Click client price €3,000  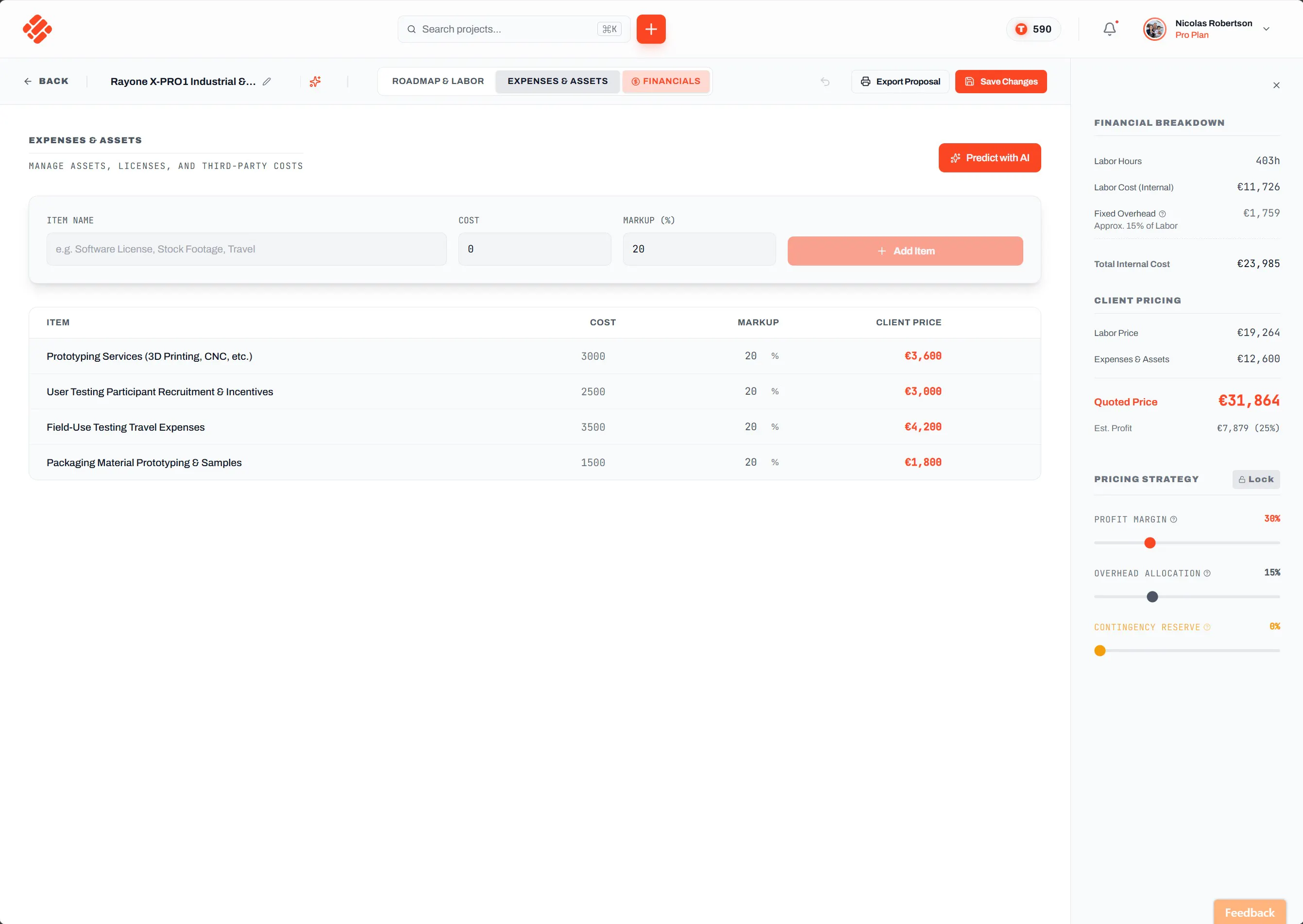[x=923, y=391]
